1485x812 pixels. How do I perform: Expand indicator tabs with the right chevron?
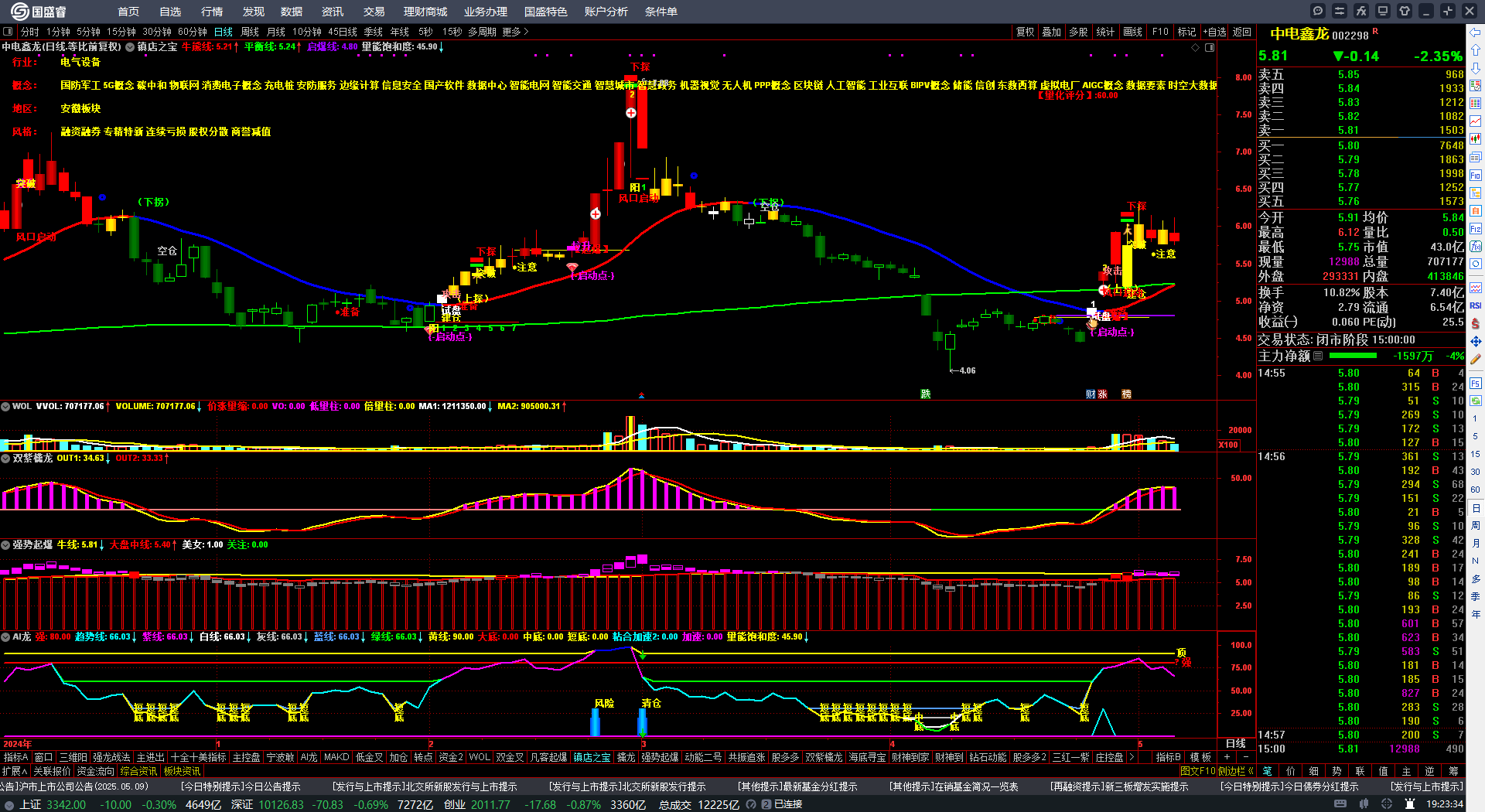[1132, 757]
